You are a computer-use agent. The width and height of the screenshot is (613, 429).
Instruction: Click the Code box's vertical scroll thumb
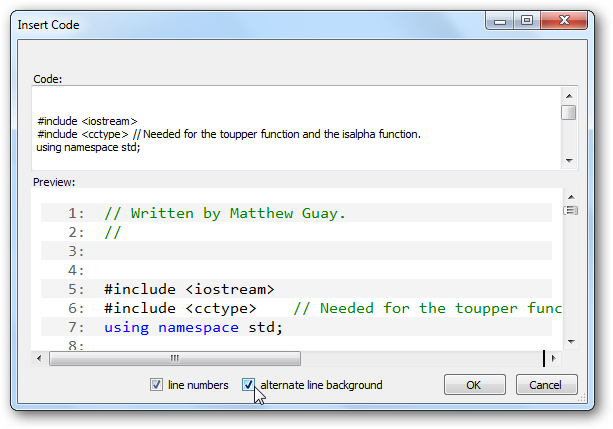(x=568, y=113)
